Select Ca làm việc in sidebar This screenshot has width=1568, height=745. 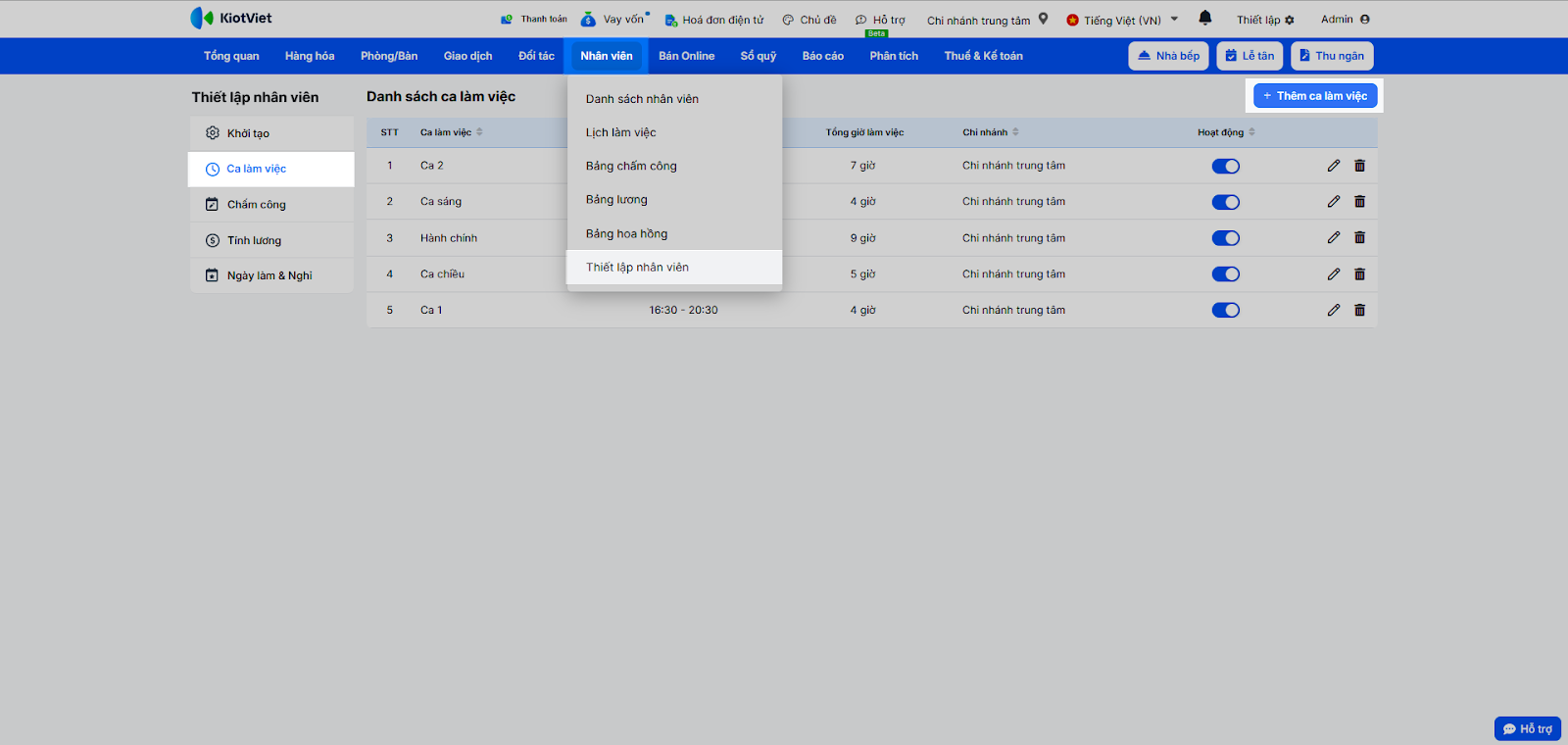coord(271,169)
